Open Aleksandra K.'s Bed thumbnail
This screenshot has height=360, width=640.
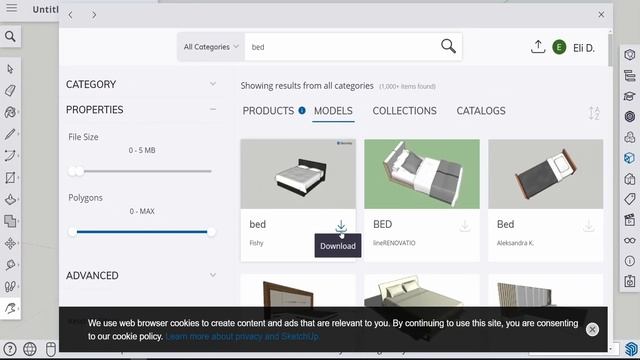pyautogui.click(x=545, y=174)
